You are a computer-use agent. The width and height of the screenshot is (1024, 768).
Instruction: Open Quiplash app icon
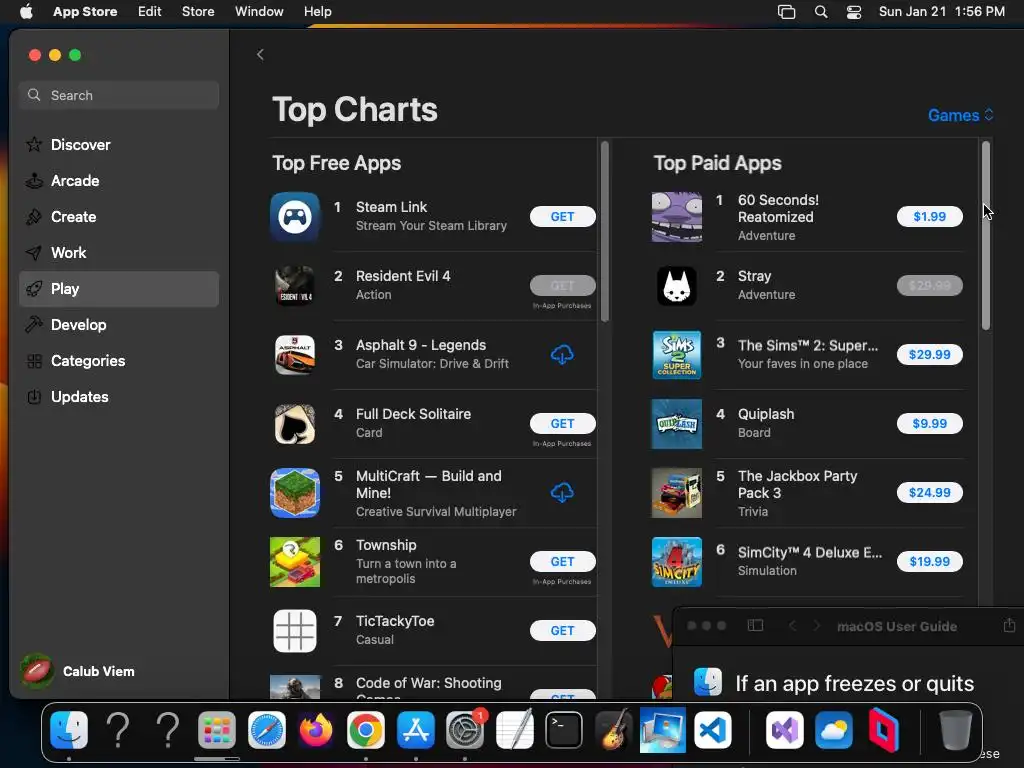tap(677, 424)
